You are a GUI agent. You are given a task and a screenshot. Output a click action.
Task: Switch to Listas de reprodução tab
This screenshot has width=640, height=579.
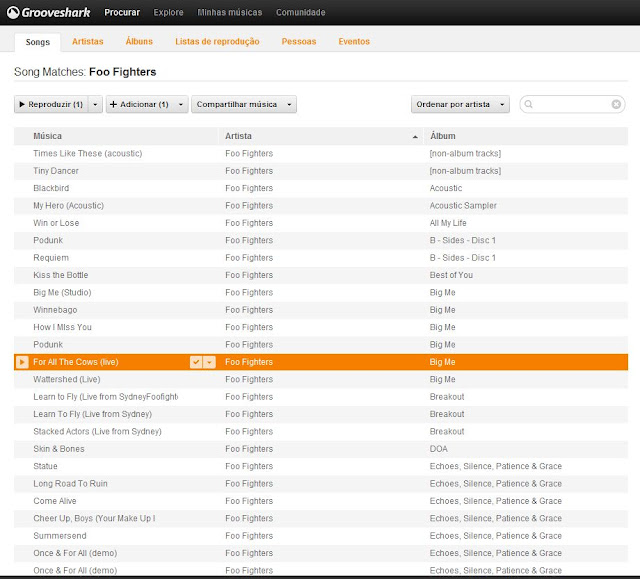click(217, 41)
